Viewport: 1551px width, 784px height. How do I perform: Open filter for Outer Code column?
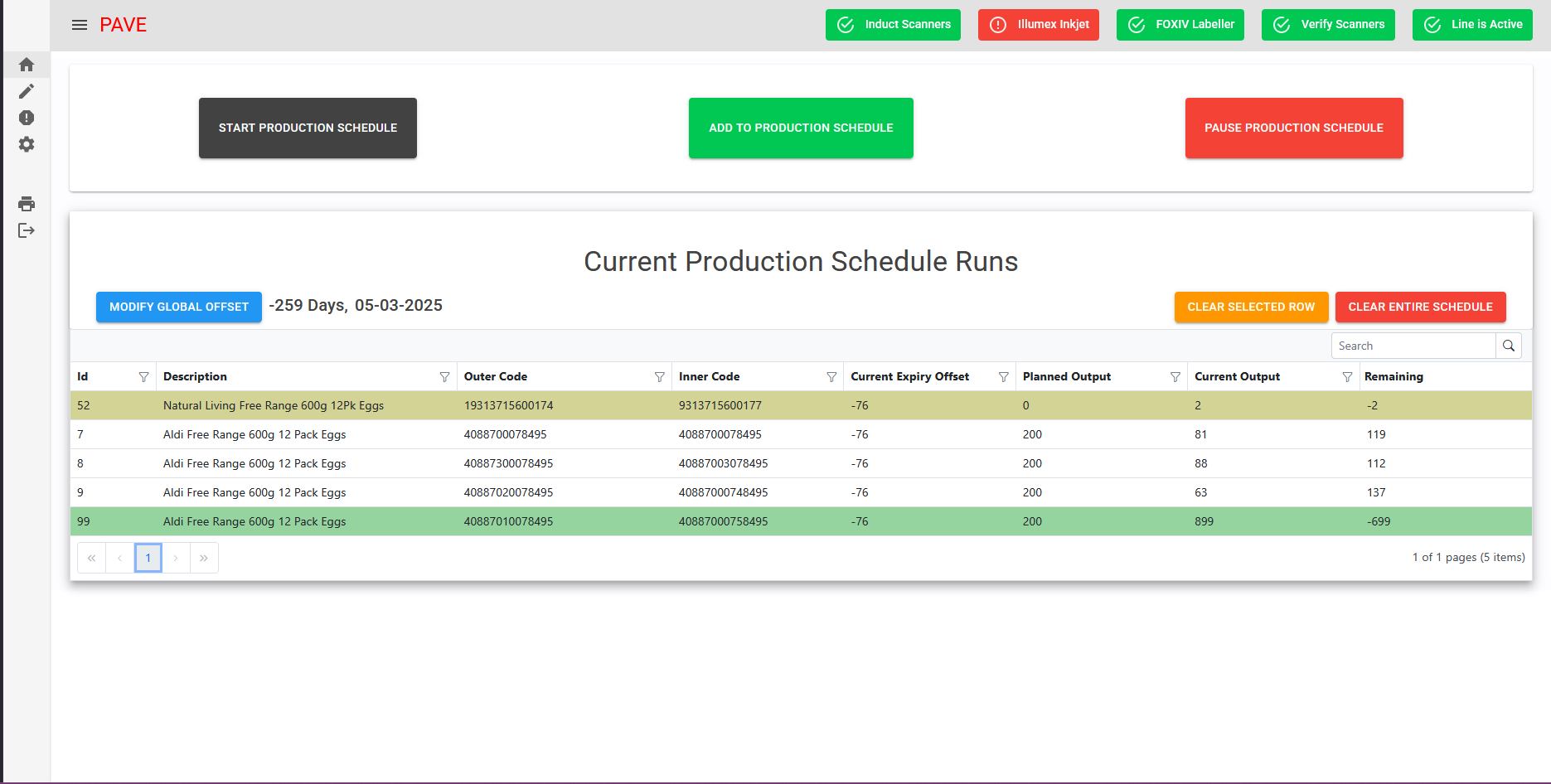point(659,377)
